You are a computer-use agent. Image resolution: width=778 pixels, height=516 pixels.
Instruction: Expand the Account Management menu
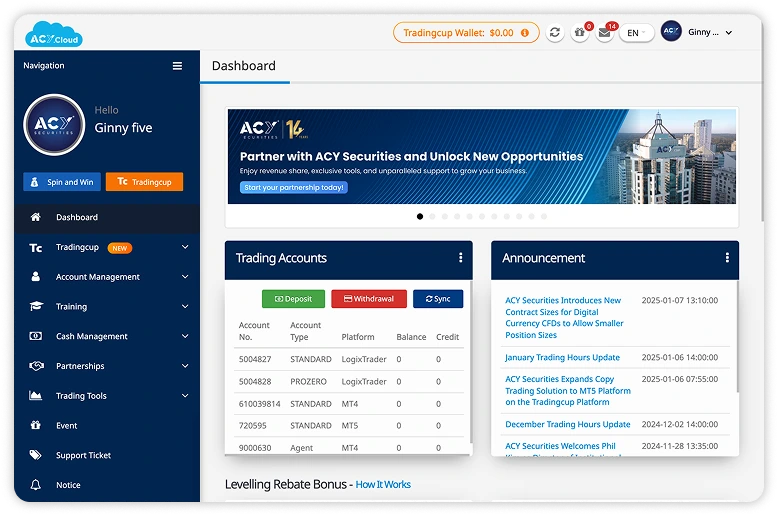[x=106, y=277]
